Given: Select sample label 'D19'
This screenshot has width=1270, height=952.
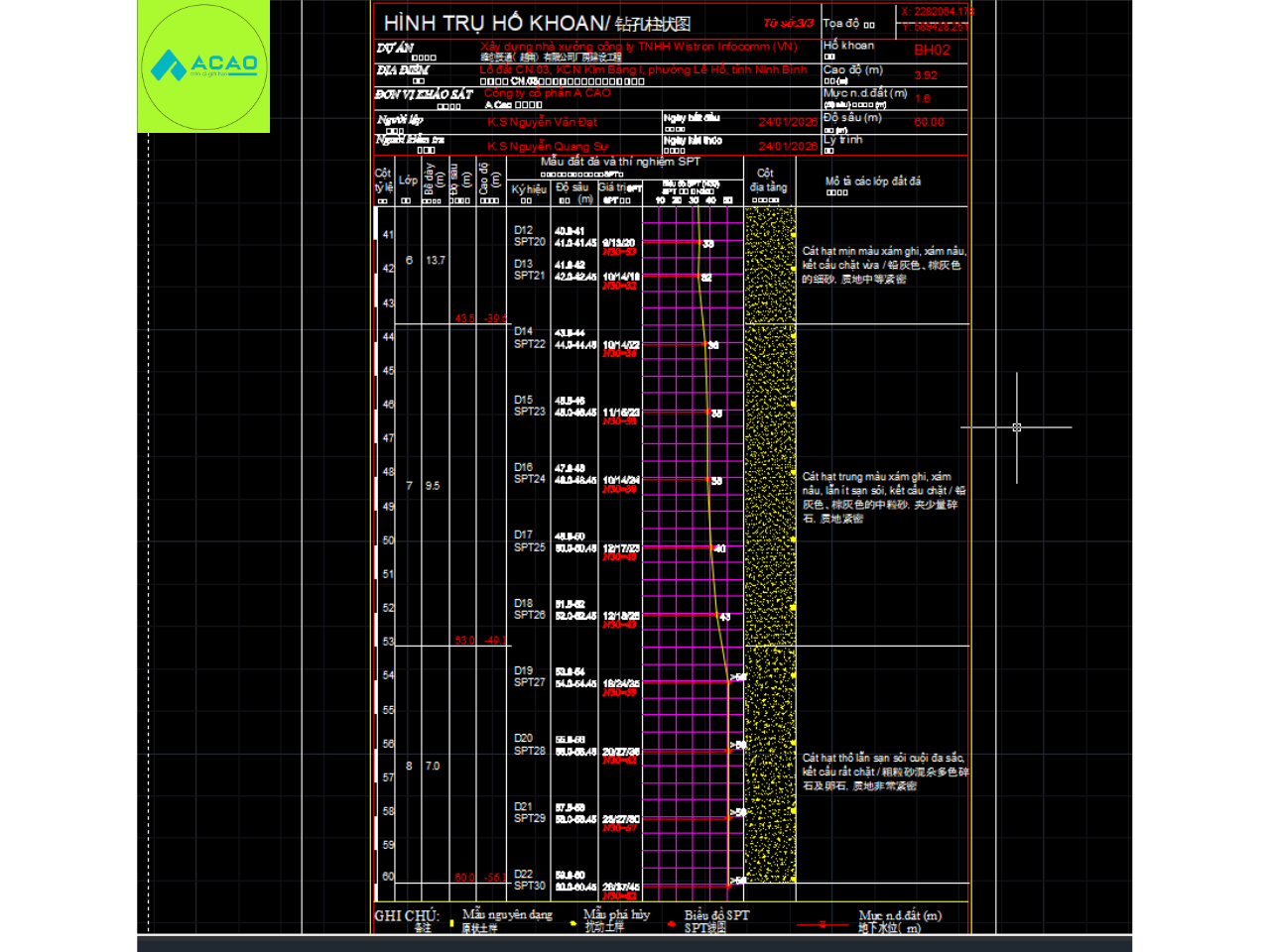Looking at the screenshot, I should (x=524, y=670).
